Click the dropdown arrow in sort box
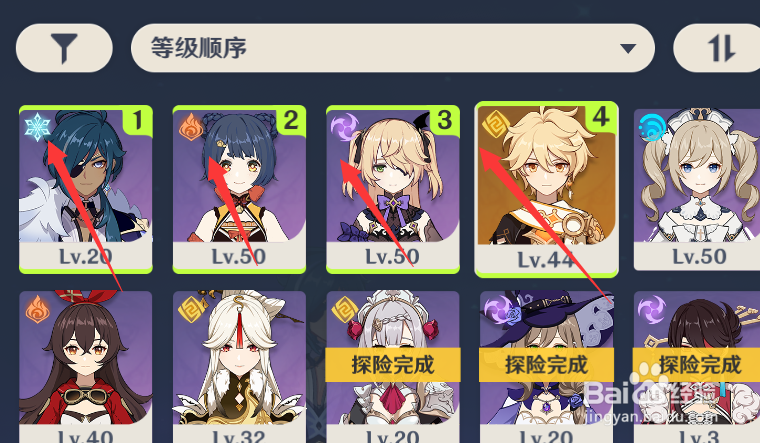 pos(628,48)
